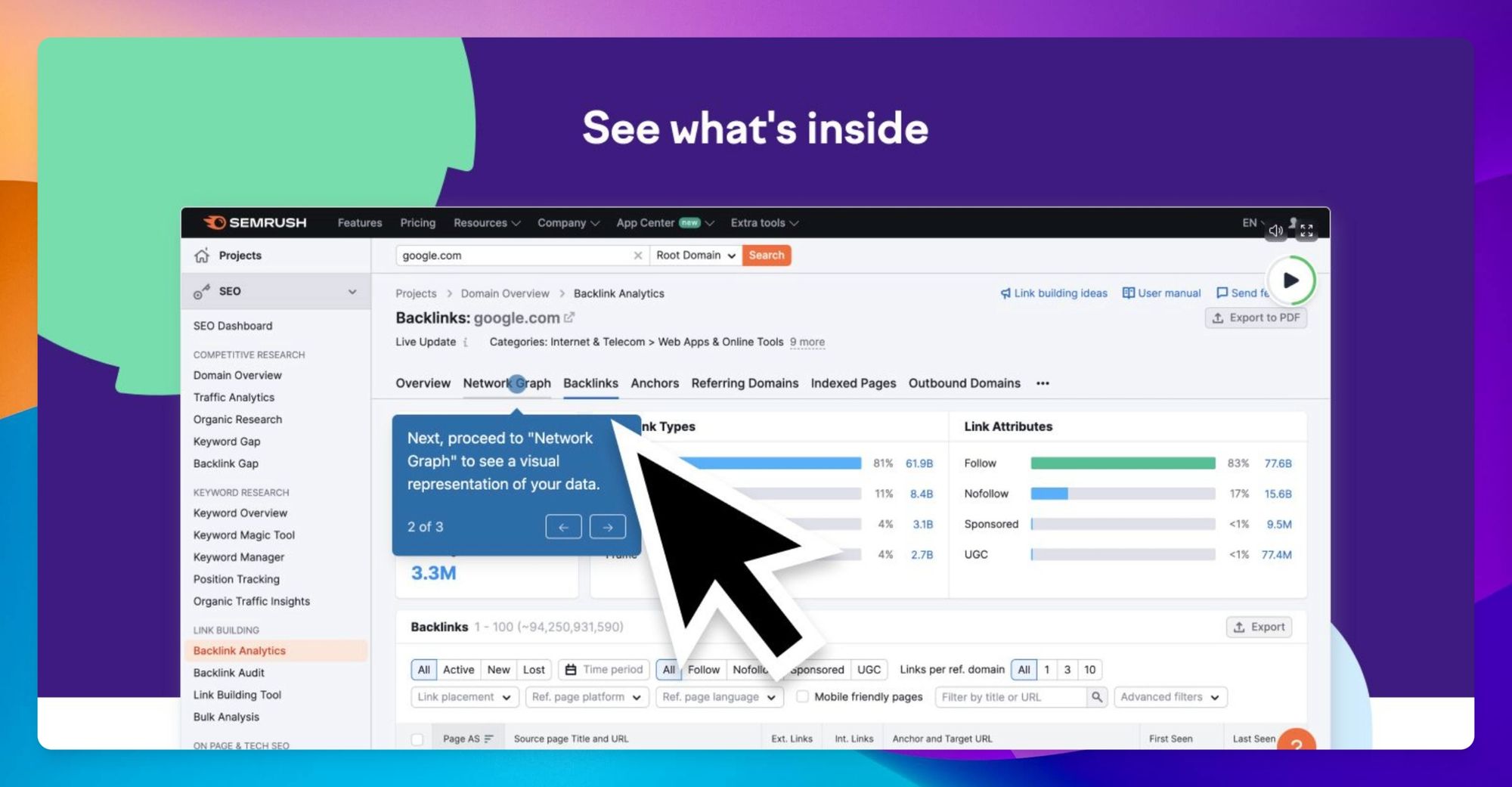This screenshot has width=1512, height=787.
Task: Set links per ref. domain to 3
Action: click(x=1067, y=670)
